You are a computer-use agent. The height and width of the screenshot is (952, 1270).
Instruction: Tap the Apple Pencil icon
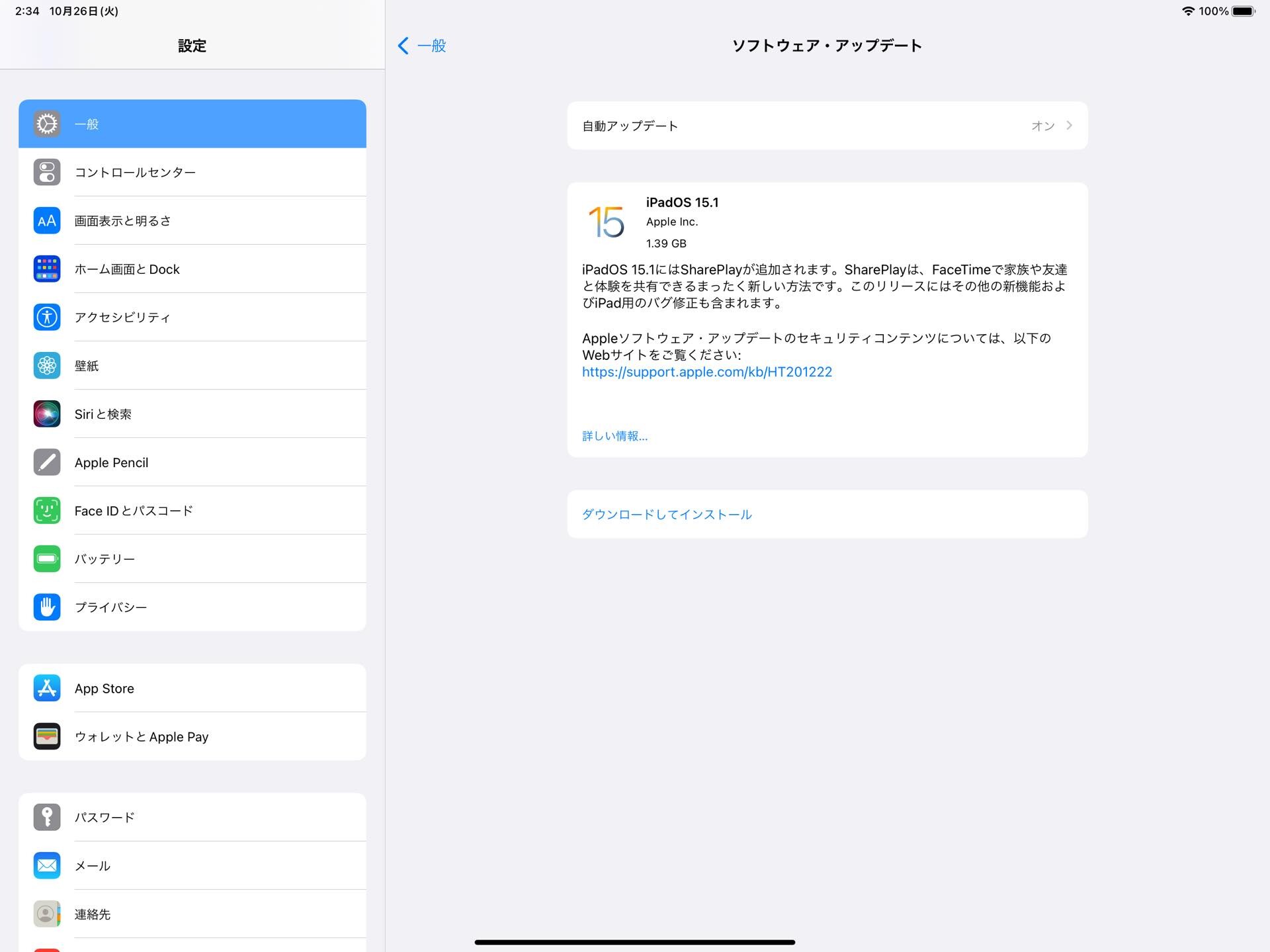47,462
